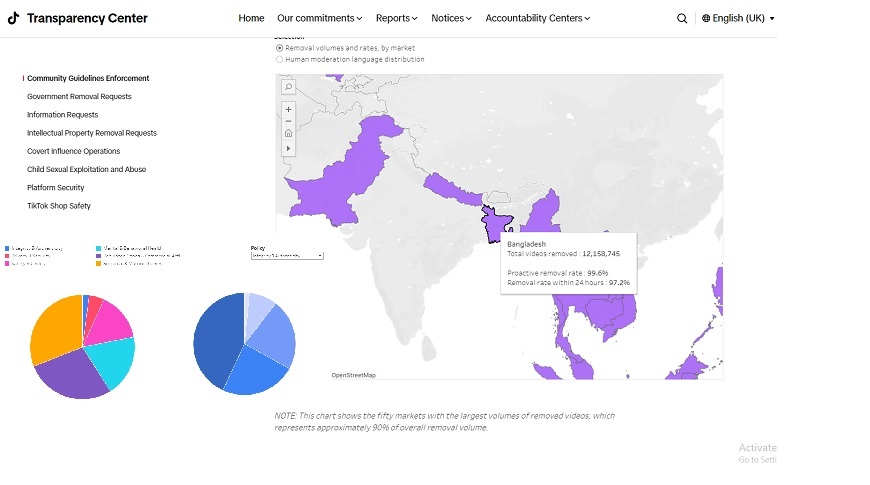The height and width of the screenshot is (485, 870).
Task: Open Information Requests report
Action: coord(63,115)
